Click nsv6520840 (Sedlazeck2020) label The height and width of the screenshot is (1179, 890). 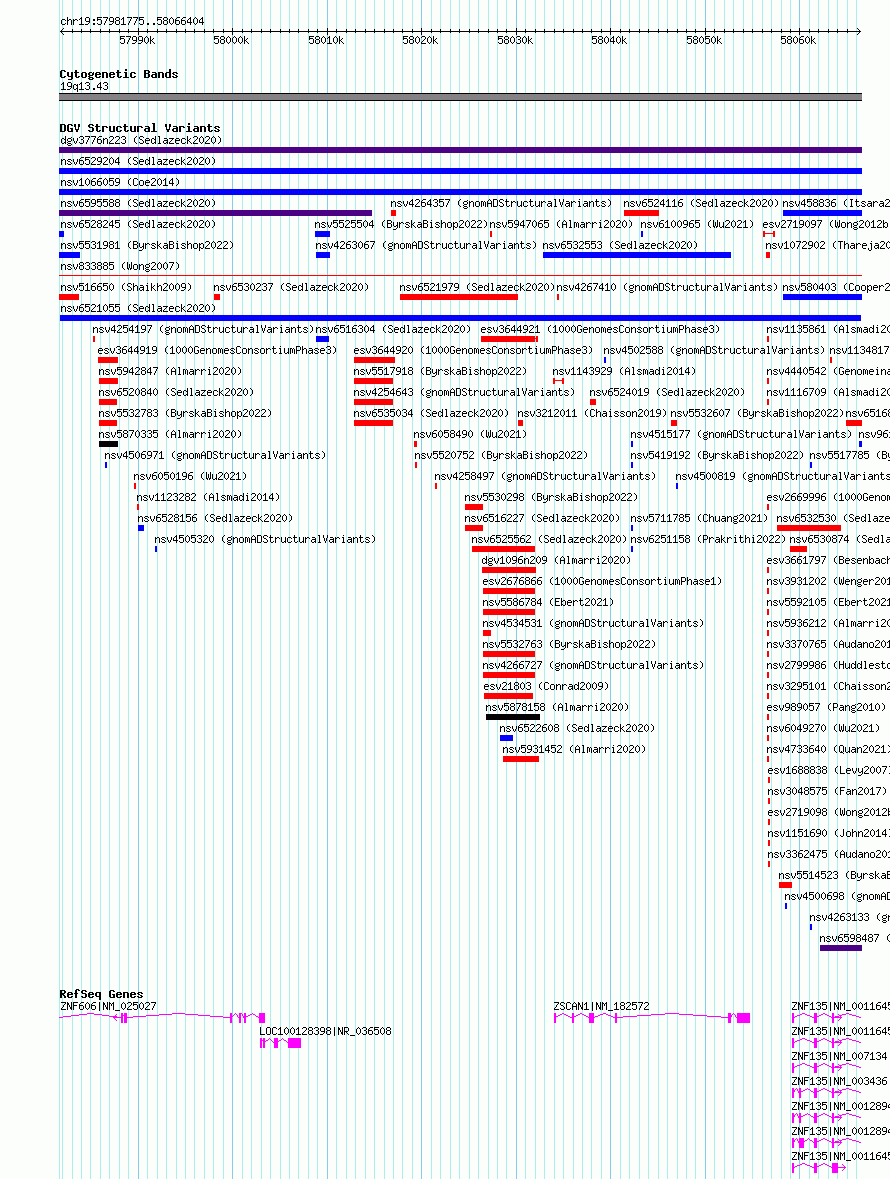tap(176, 392)
